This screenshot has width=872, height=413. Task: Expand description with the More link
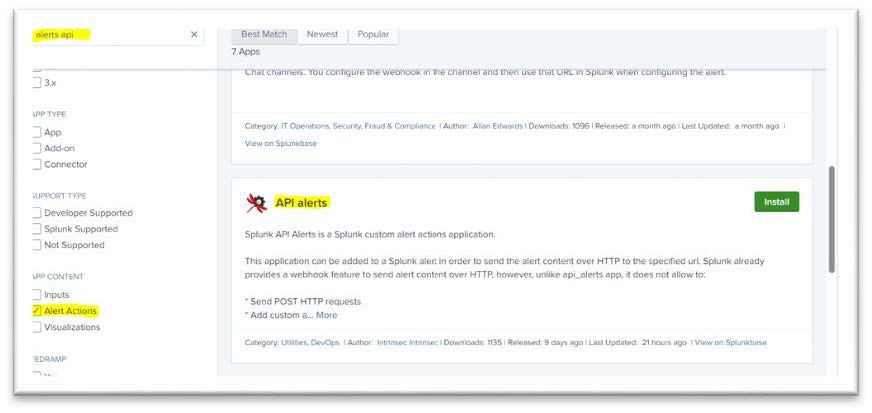click(x=326, y=315)
